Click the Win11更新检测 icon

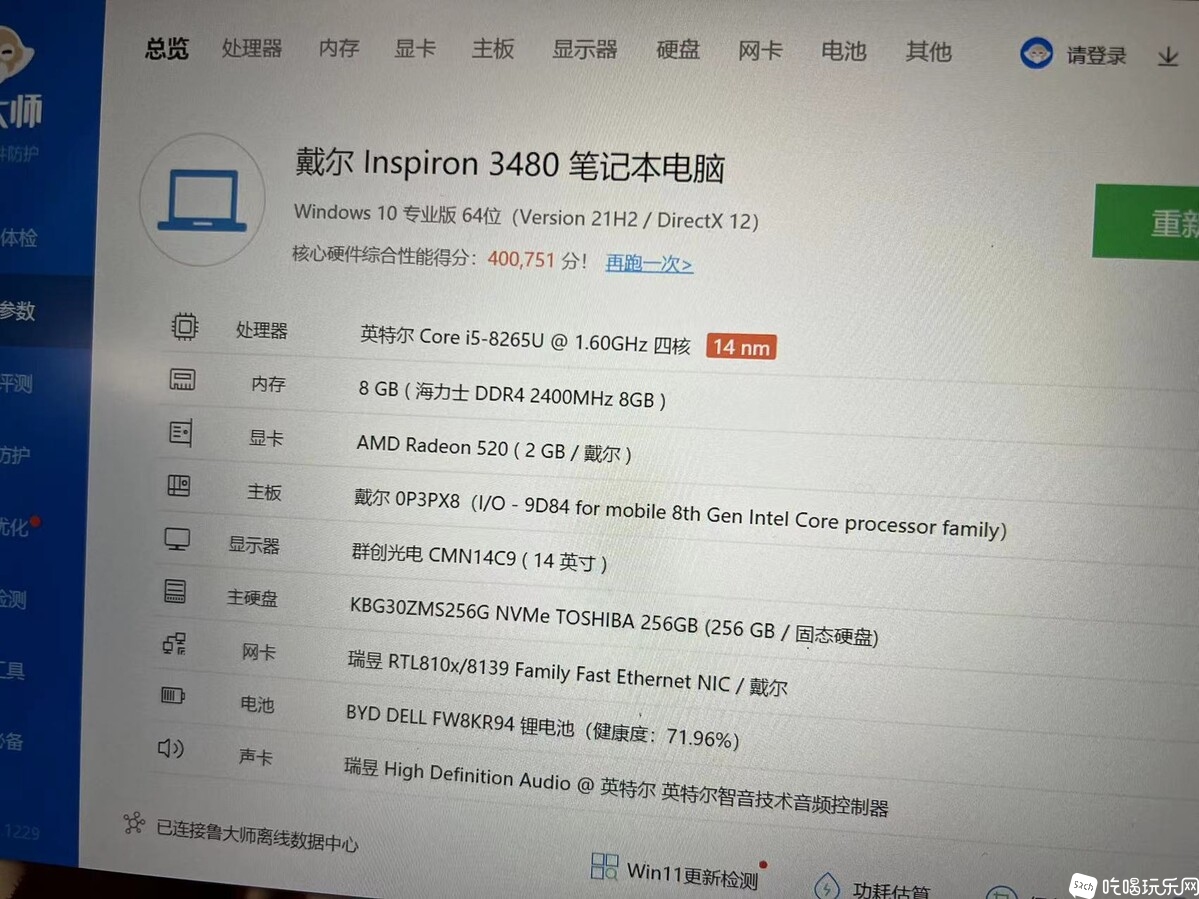pos(604,866)
